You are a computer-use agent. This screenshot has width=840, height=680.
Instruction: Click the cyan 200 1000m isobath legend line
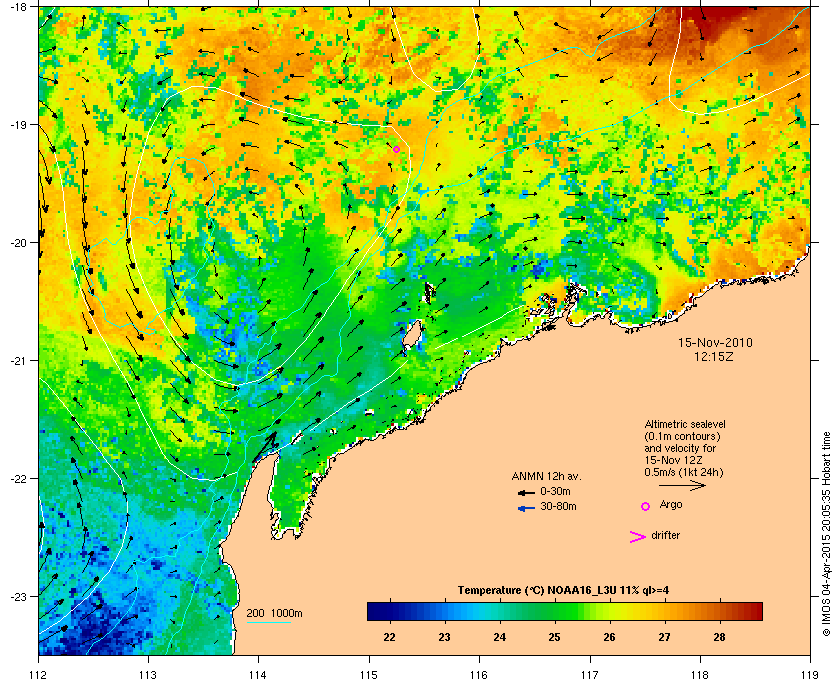click(x=268, y=623)
